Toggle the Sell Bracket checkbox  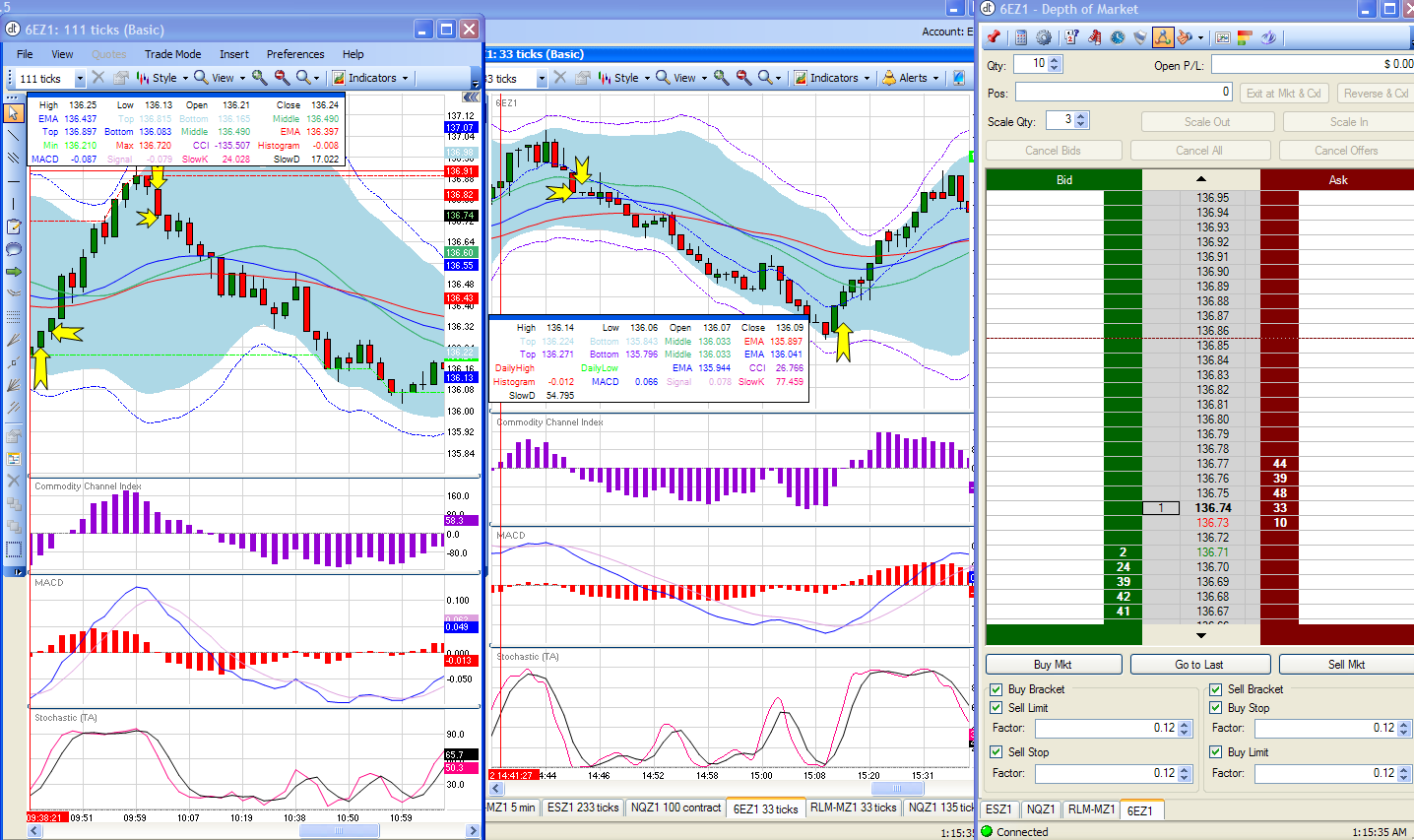click(1216, 689)
